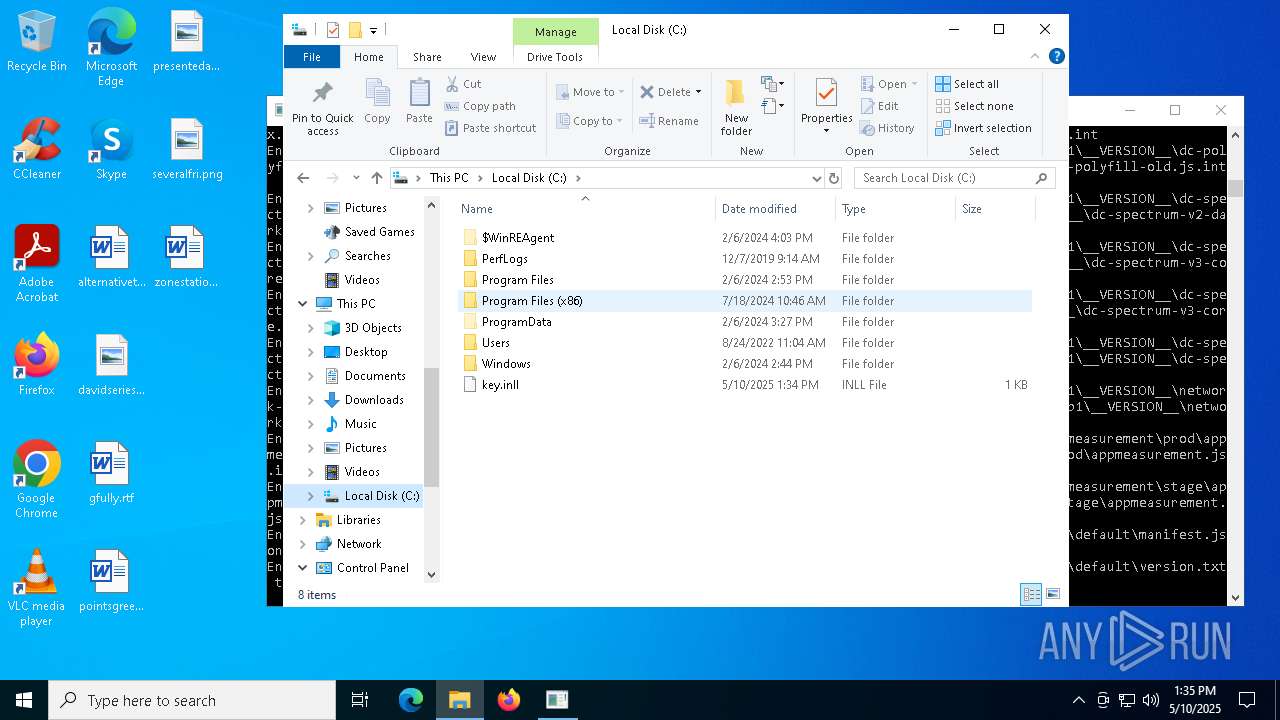Open the Delete dropdown arrow
The width and height of the screenshot is (1280, 720).
(x=698, y=92)
